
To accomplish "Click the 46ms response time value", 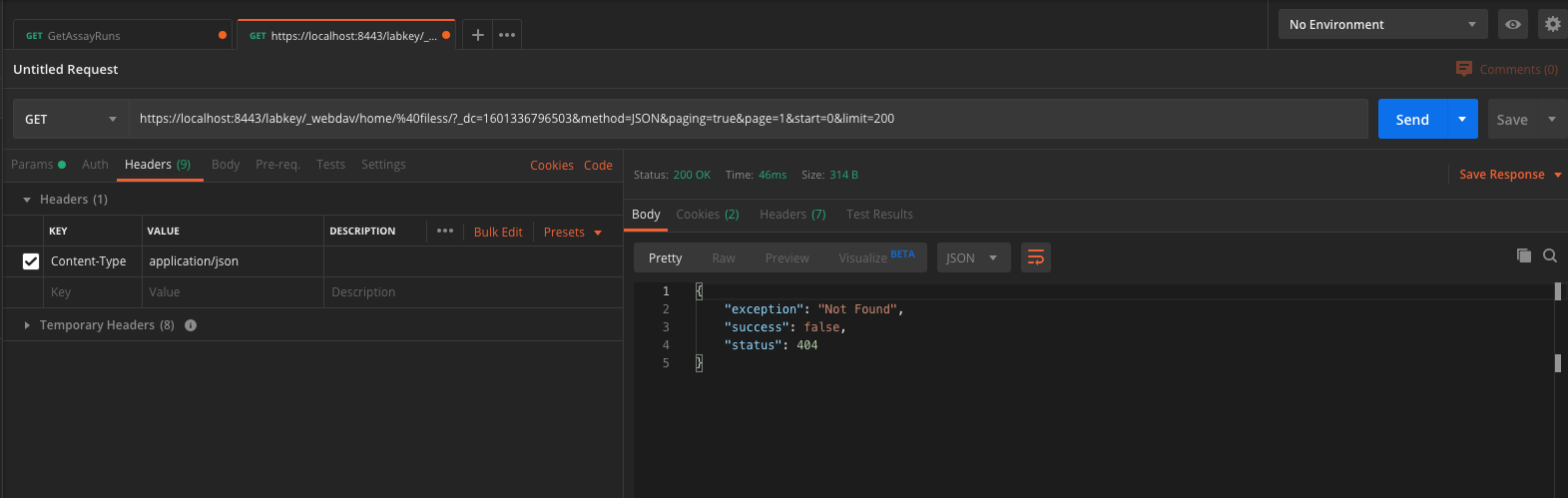I will 773,175.
